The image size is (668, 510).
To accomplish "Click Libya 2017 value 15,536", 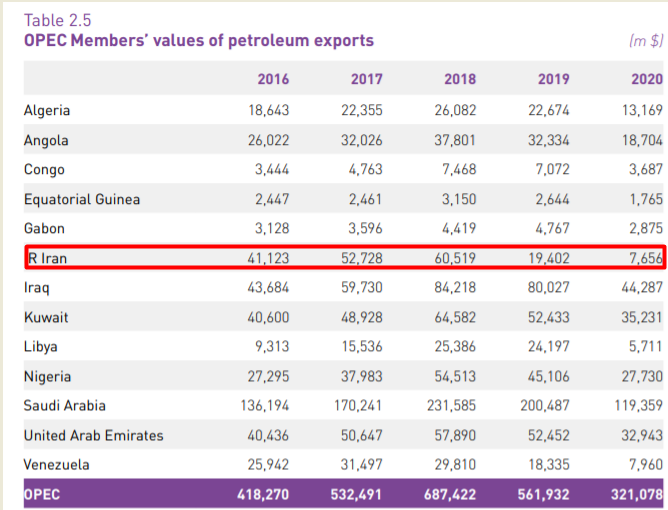I will click(362, 346).
